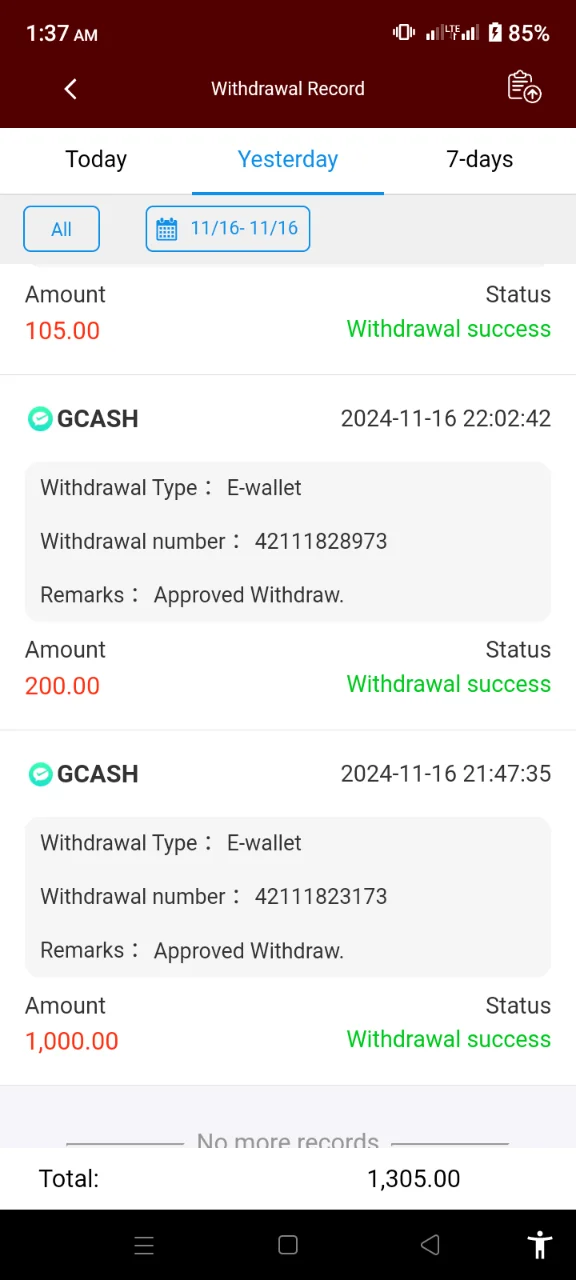
Task: Tap the 1,000.00 amount record
Action: pos(72,1041)
